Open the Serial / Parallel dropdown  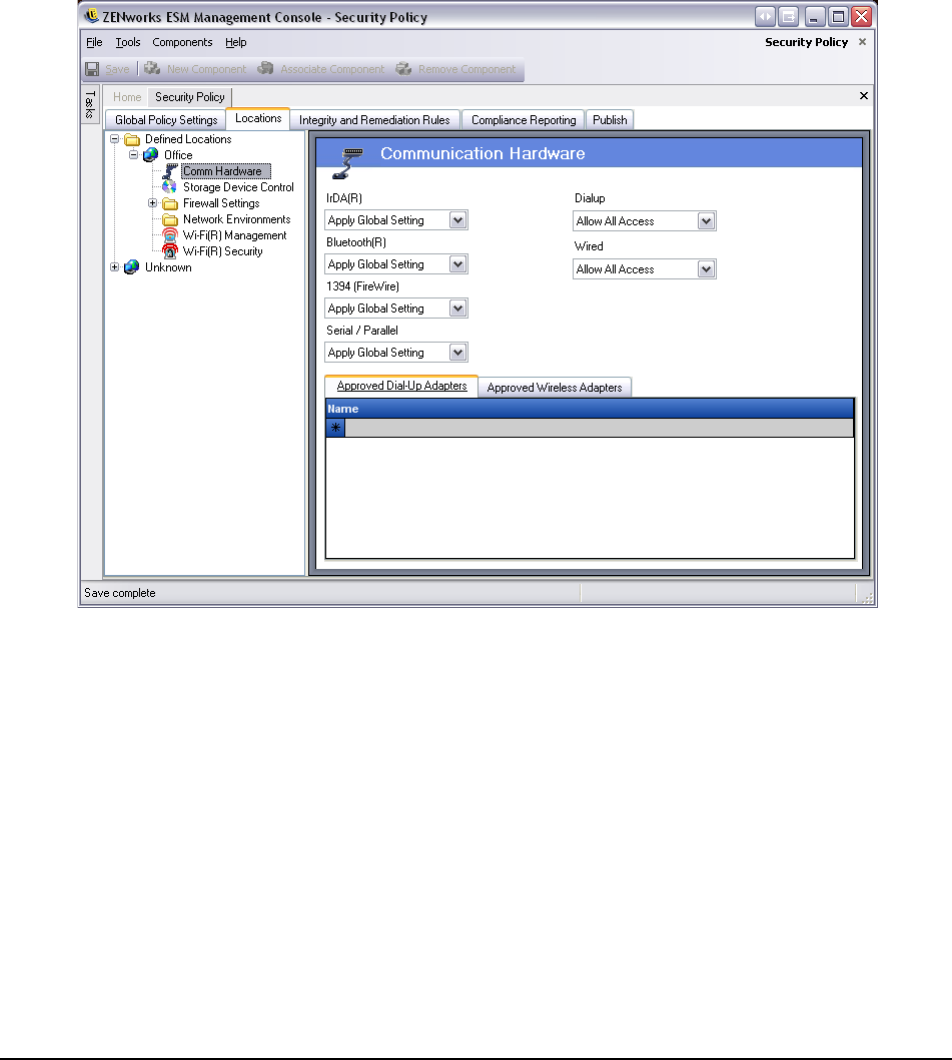458,352
